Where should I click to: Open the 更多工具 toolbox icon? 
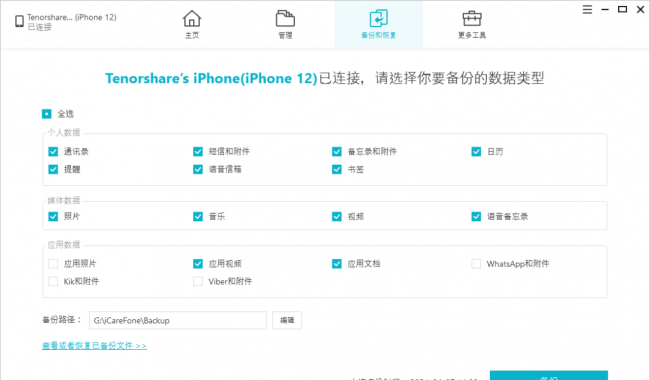pos(472,19)
